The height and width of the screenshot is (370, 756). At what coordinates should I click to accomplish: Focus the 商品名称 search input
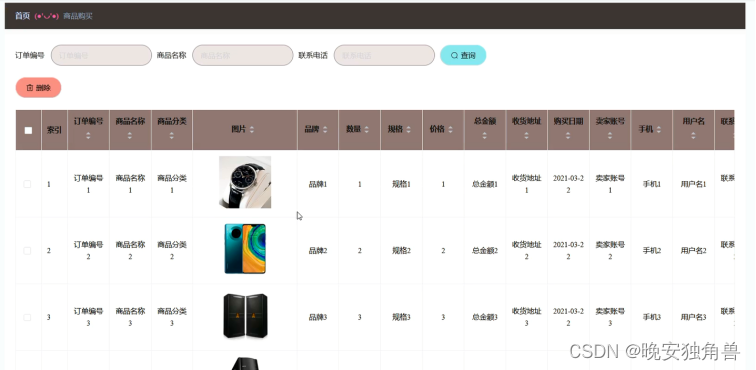click(x=243, y=55)
